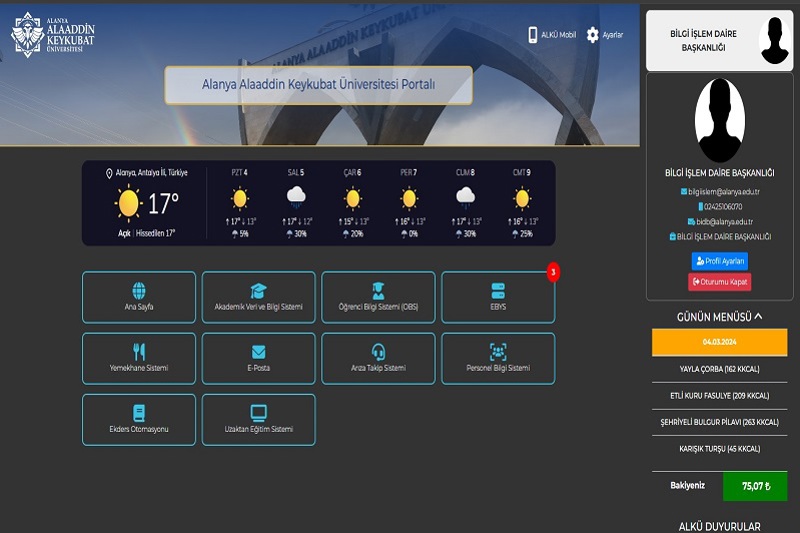Viewport: 800px width, 533px height.
Task: Open the EBYS server icon
Action: [x=498, y=291]
